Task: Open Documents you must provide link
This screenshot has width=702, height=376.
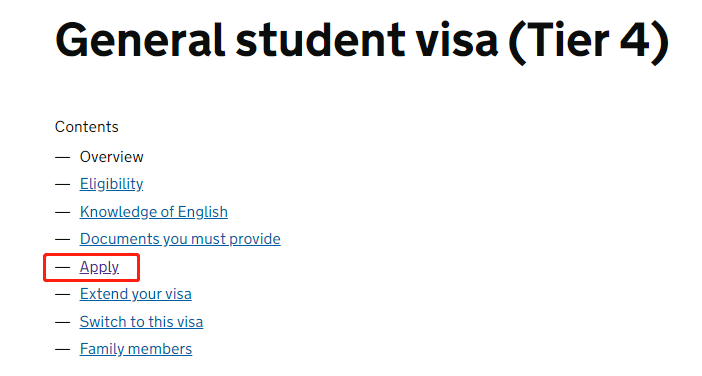Action: click(x=180, y=239)
